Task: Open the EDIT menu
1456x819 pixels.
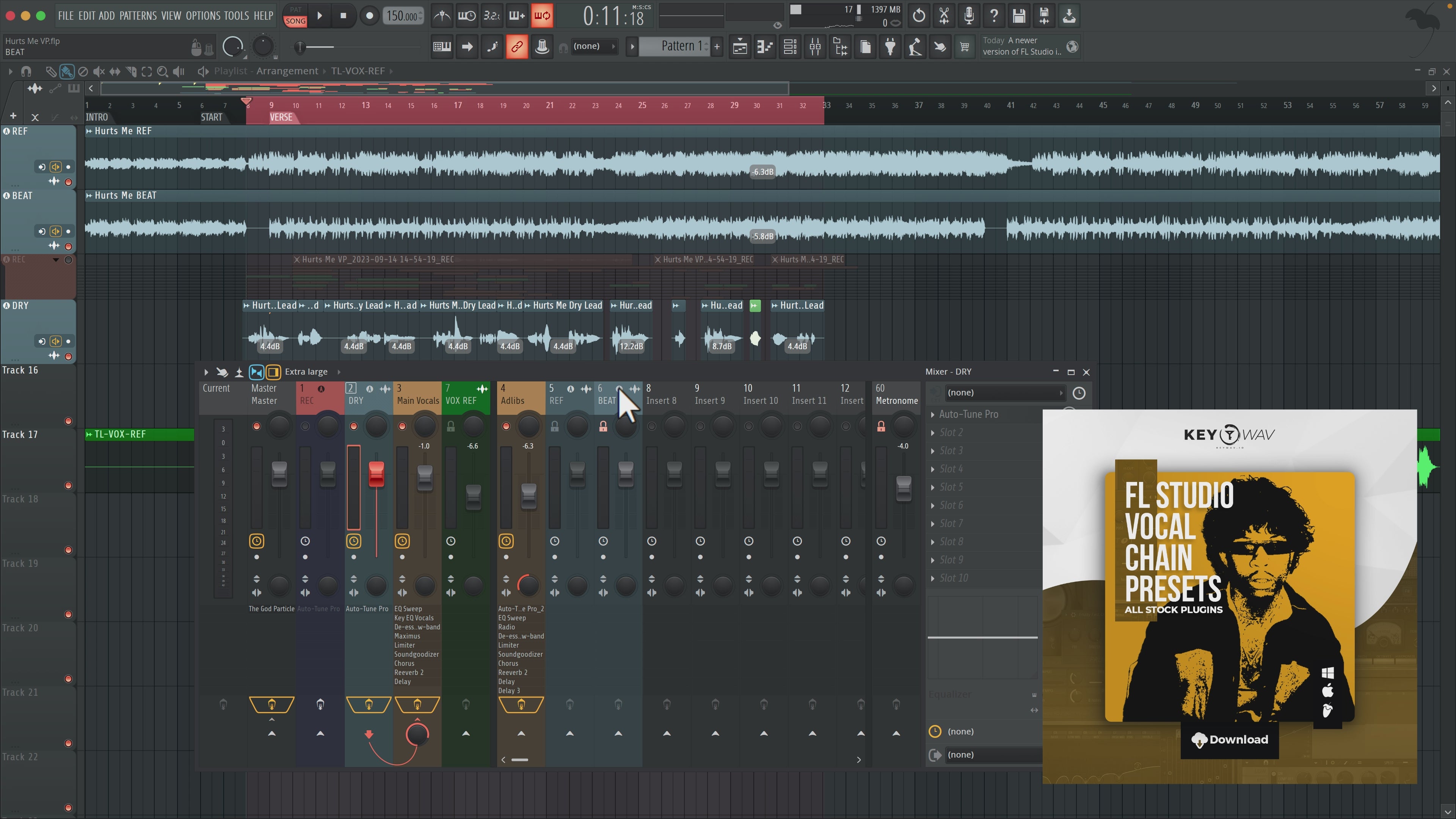Action: pos(86,16)
